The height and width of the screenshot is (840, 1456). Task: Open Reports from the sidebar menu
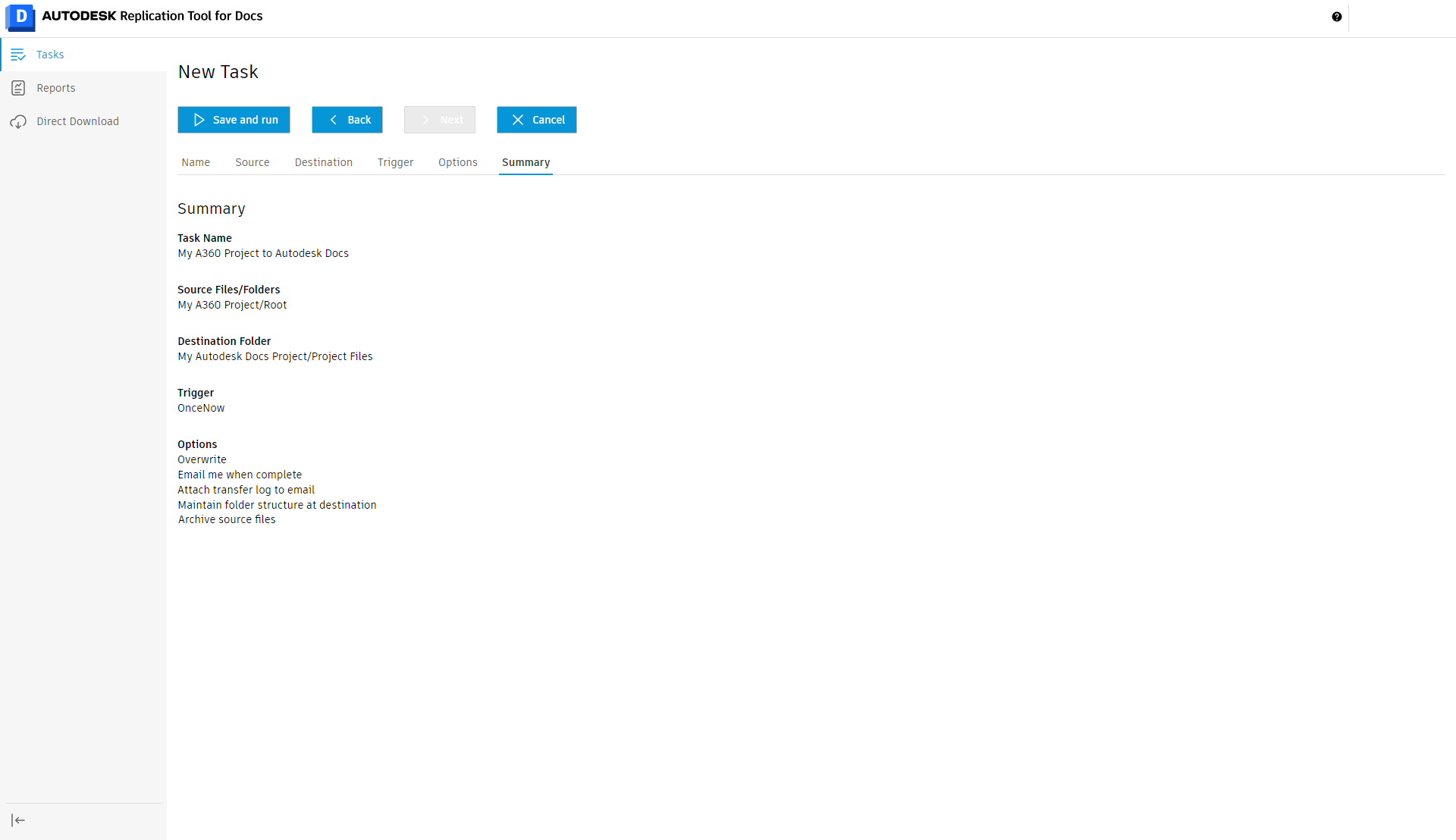pyautogui.click(x=56, y=88)
